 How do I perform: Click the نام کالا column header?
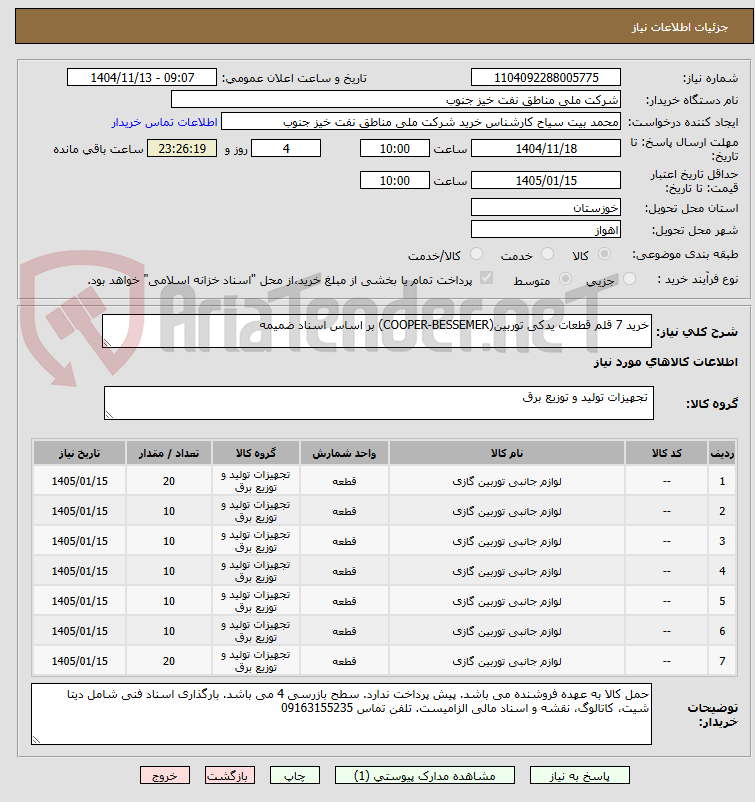click(x=507, y=453)
